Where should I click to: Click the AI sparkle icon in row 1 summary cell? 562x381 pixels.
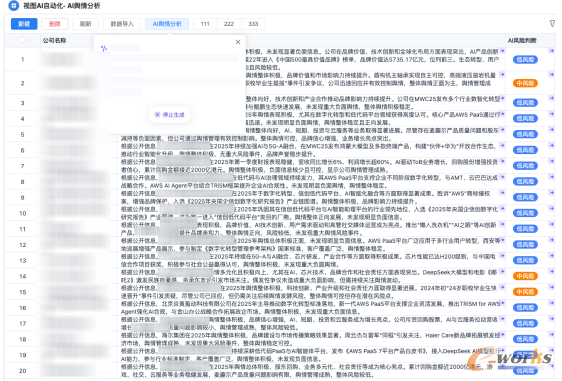(502, 51)
